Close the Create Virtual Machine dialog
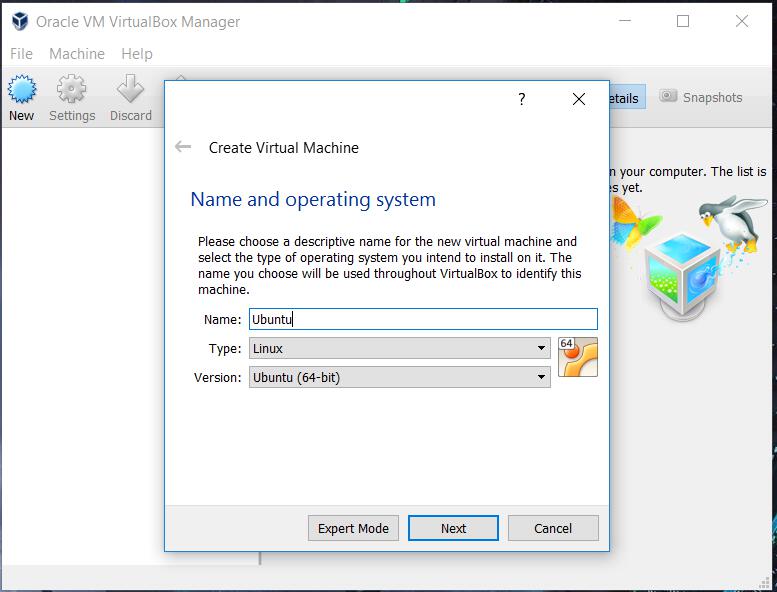 579,99
